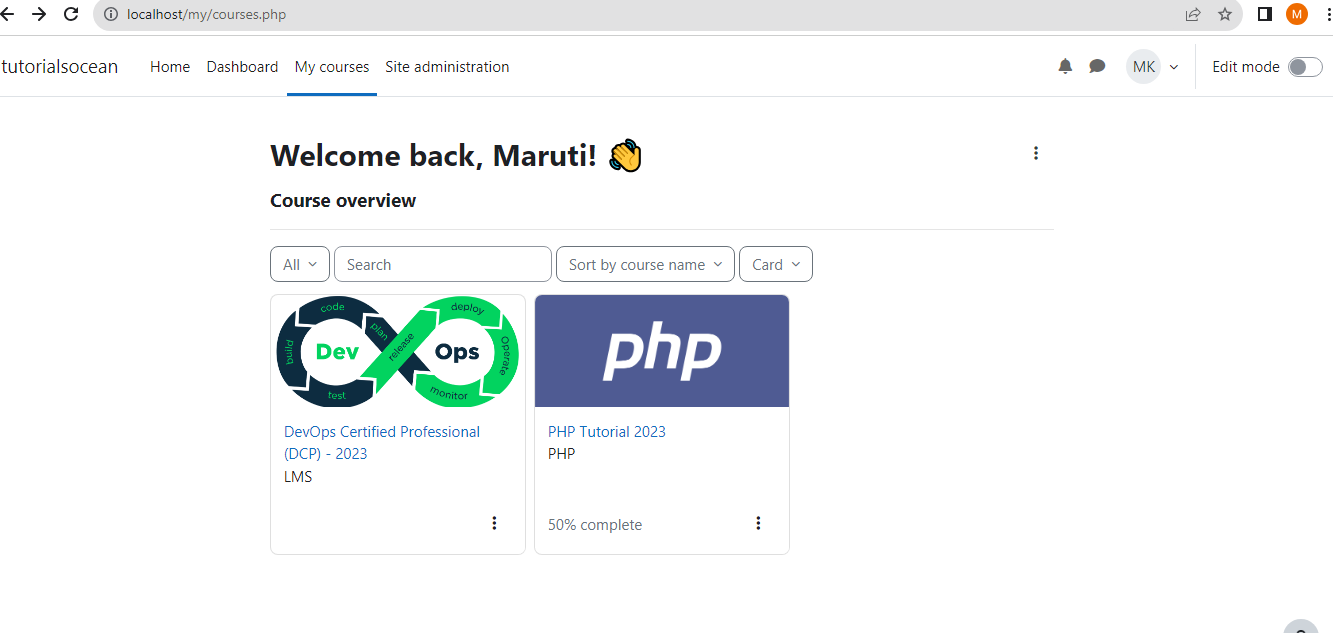Image resolution: width=1333 pixels, height=633 pixels.
Task: Toggle the Edit mode switch
Action: tap(1304, 67)
